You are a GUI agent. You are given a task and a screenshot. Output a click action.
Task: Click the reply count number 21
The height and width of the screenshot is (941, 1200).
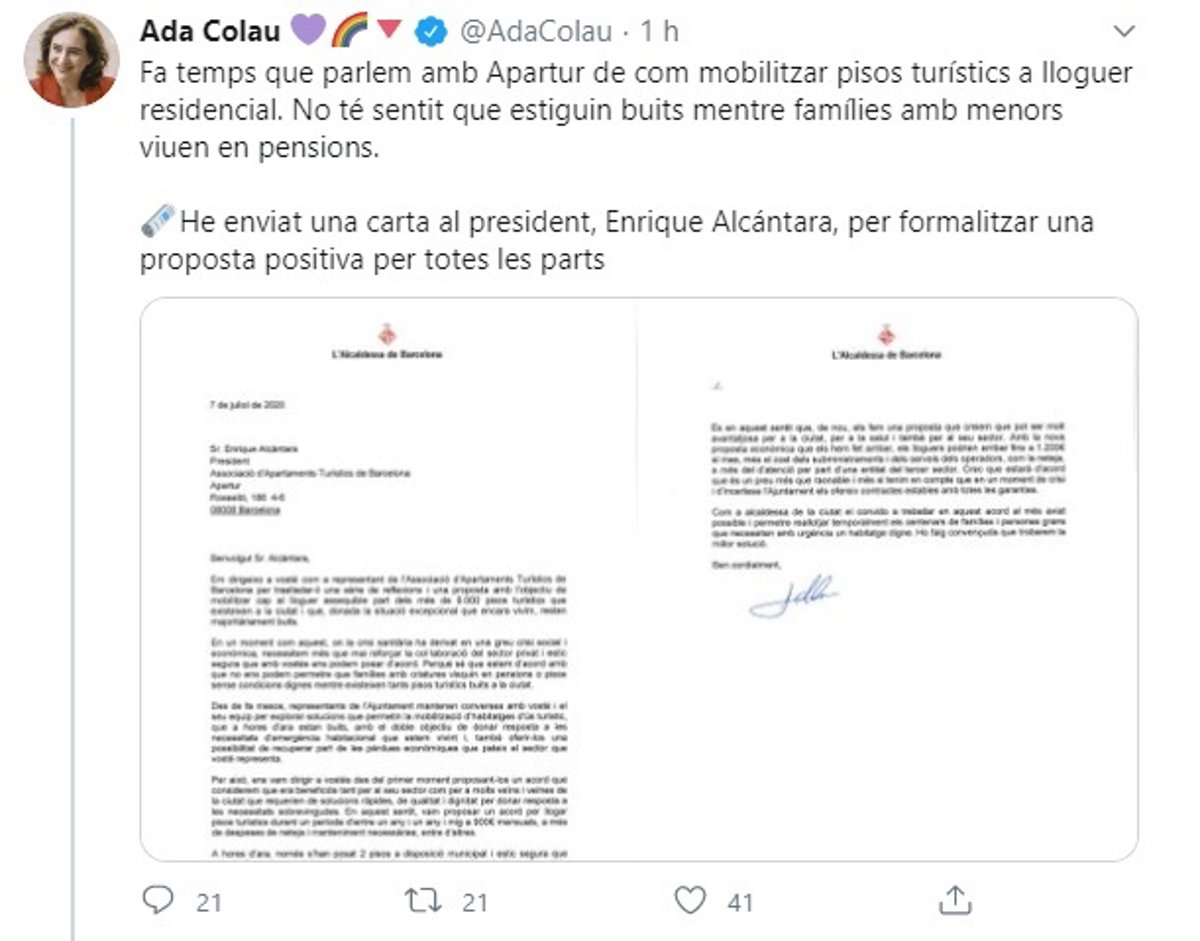(208, 902)
